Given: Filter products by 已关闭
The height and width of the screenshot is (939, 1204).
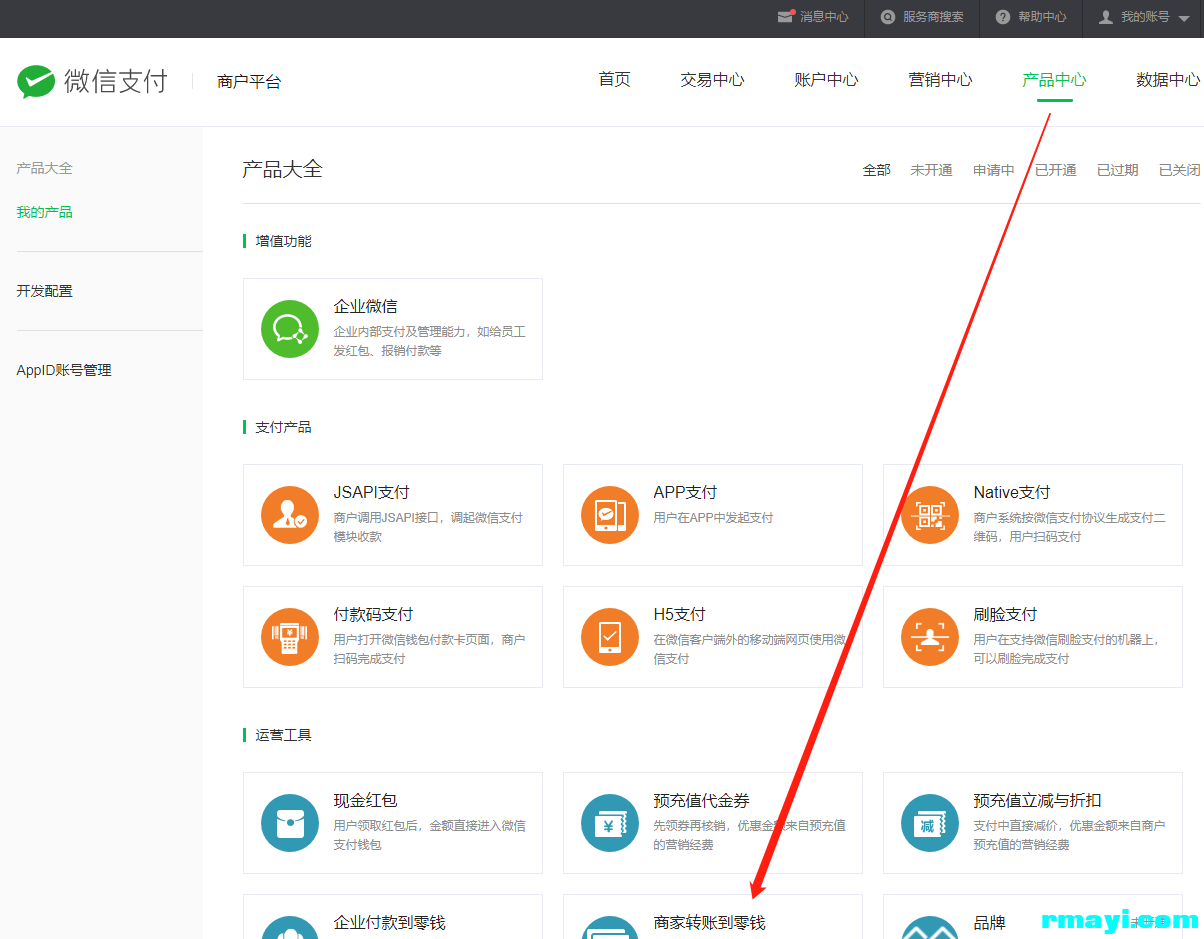Looking at the screenshot, I should [1180, 170].
